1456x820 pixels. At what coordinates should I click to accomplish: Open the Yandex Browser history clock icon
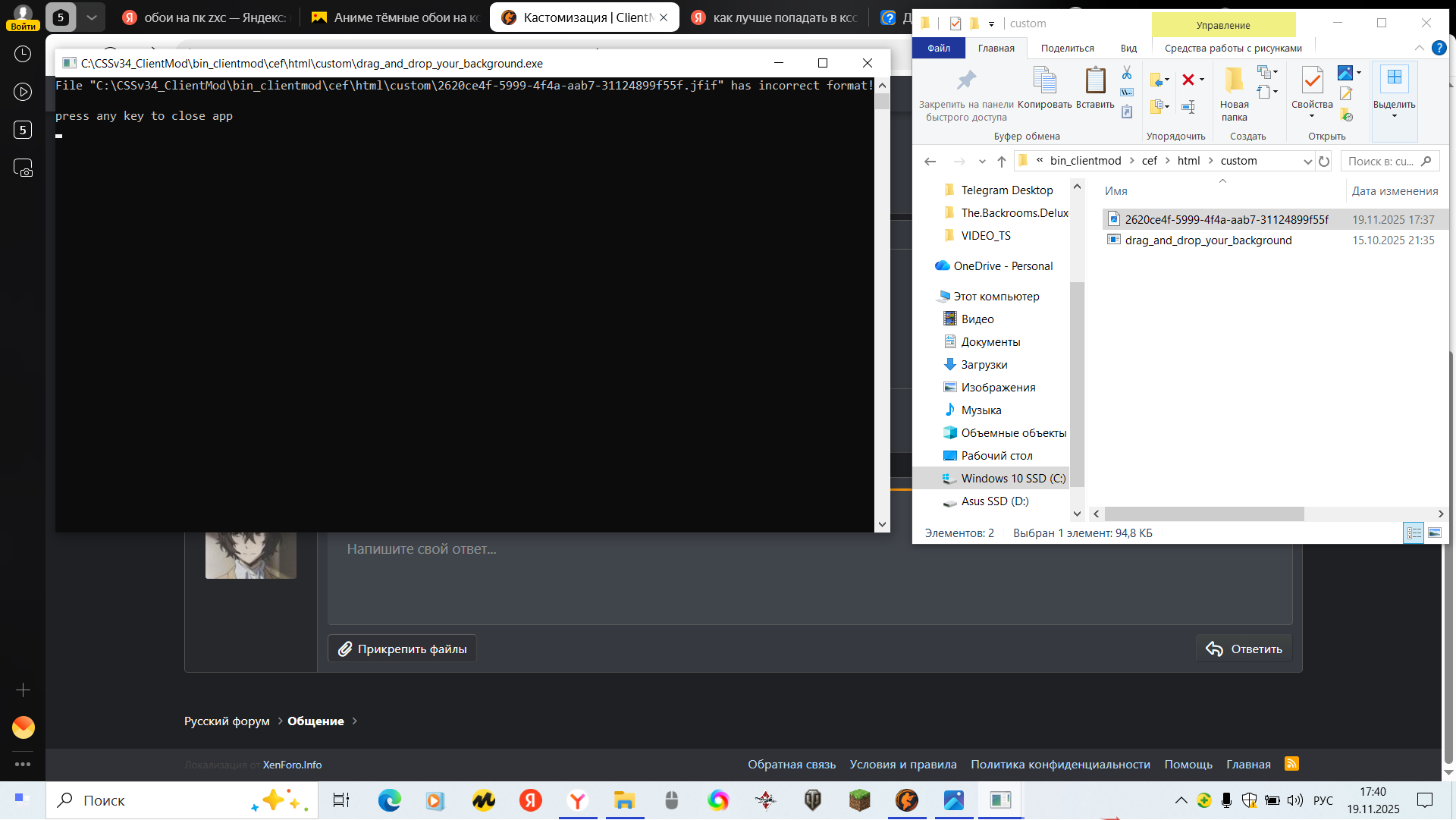[x=23, y=54]
